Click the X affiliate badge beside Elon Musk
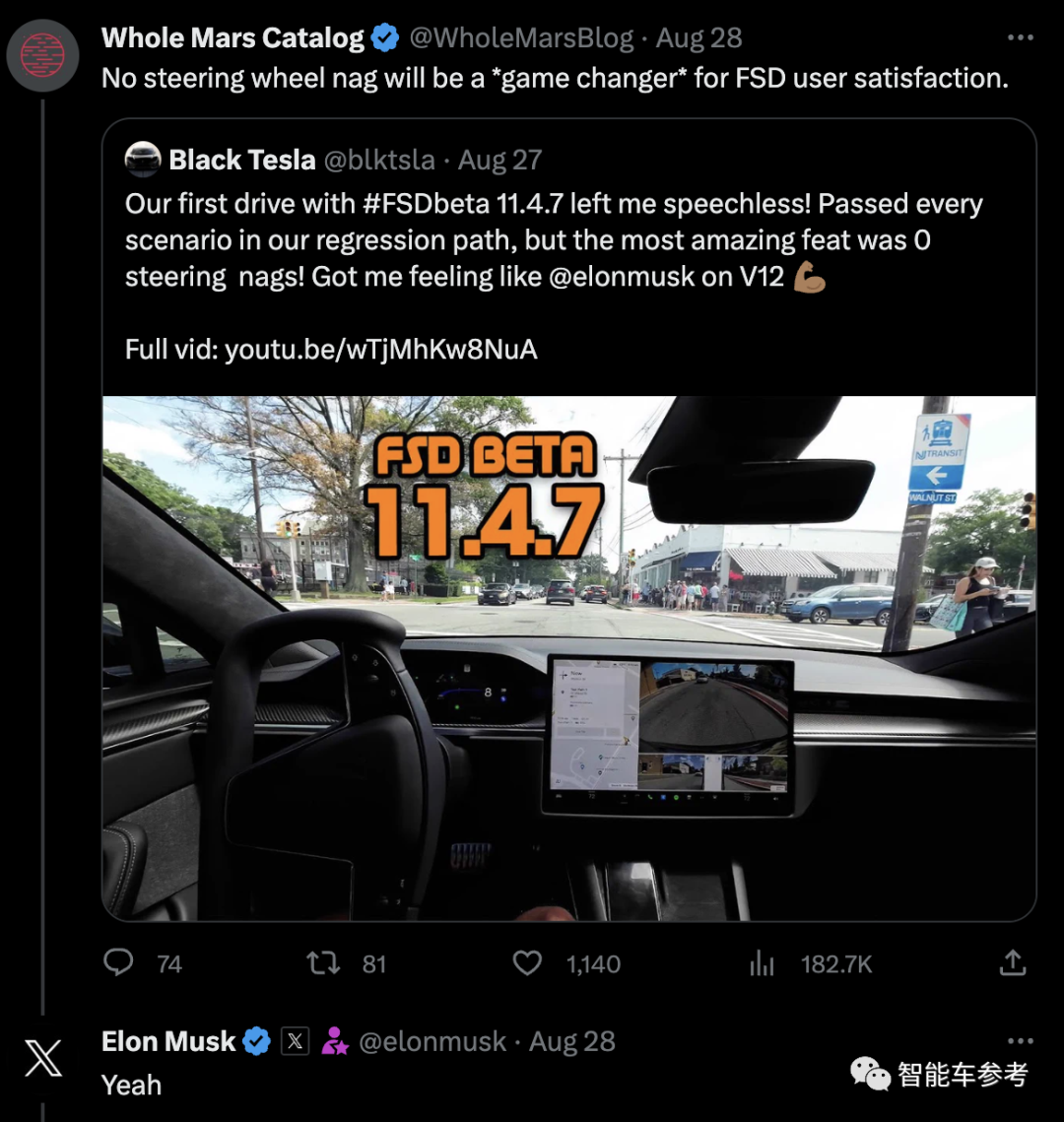Viewport: 1064px width, 1122px height. click(x=296, y=1041)
